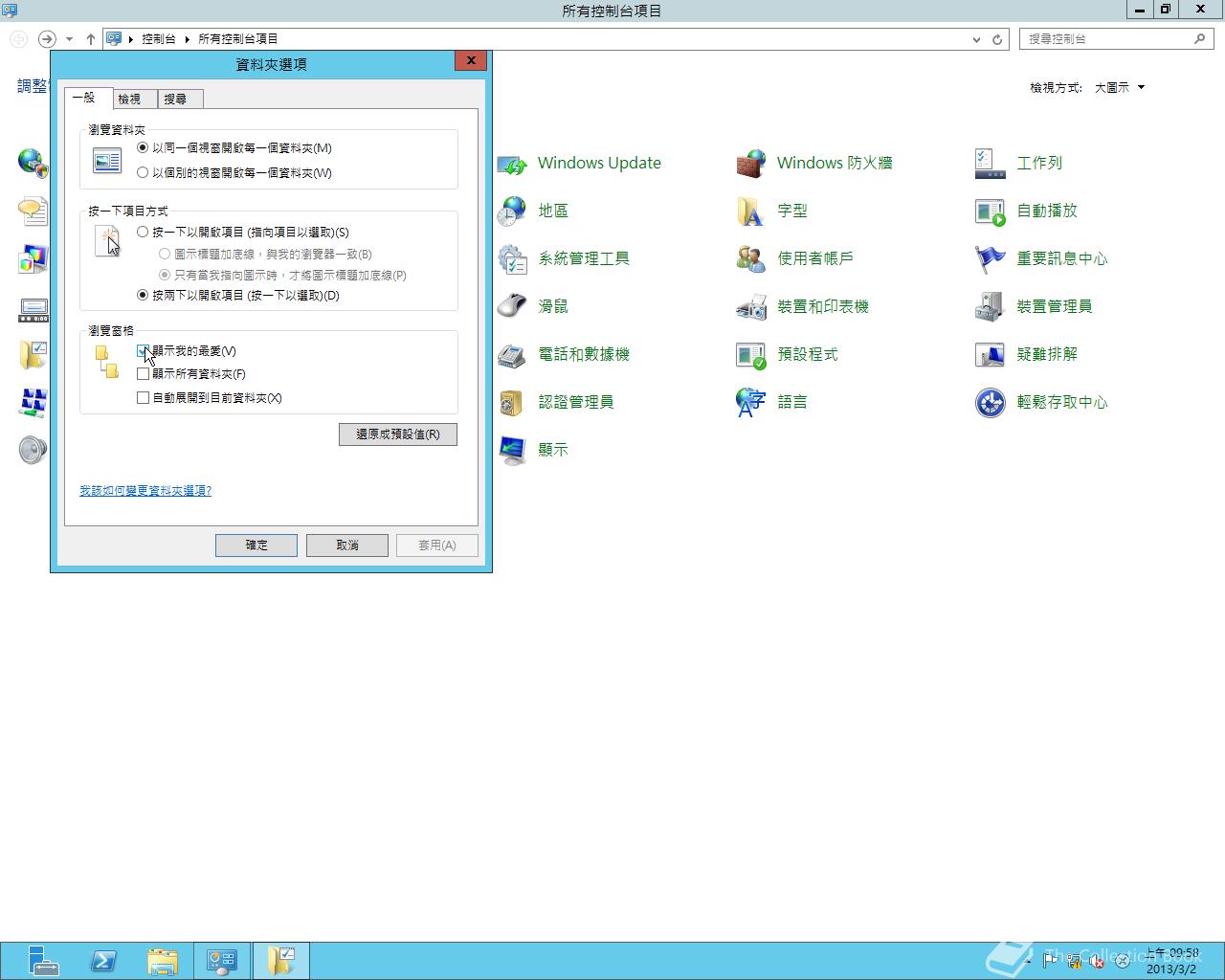
Task: Open the 自動播放 icon
Action: click(991, 212)
